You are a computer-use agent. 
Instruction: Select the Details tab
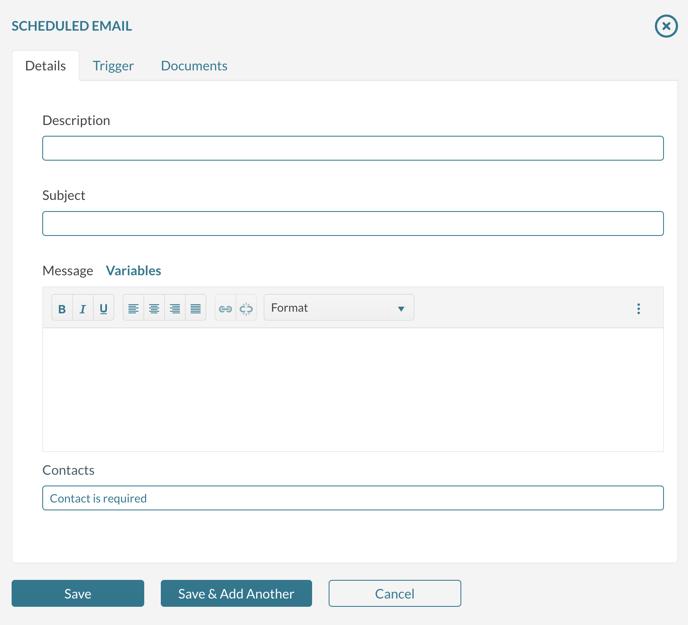[45, 66]
